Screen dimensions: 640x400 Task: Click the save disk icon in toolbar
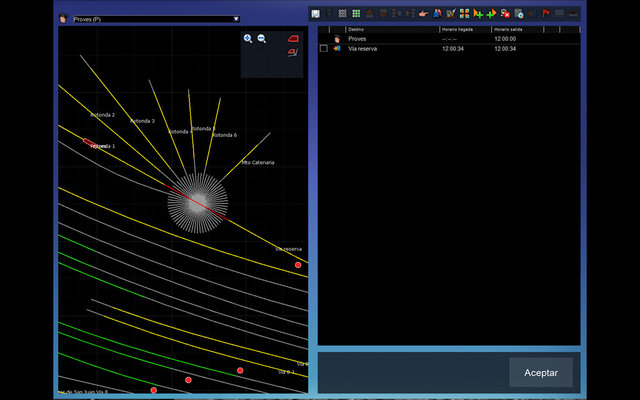point(316,14)
